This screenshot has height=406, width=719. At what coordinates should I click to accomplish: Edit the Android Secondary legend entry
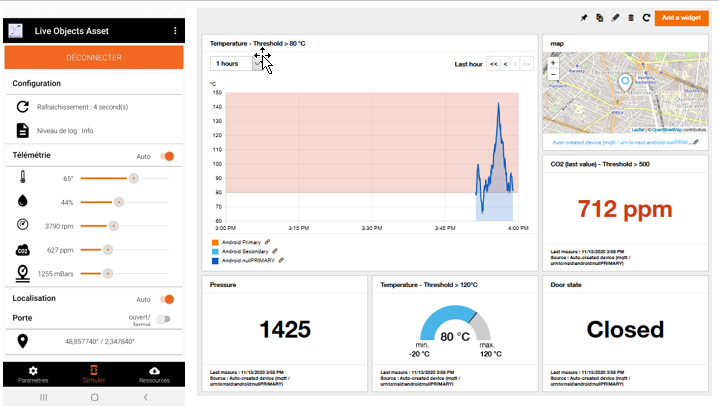pyautogui.click(x=275, y=251)
